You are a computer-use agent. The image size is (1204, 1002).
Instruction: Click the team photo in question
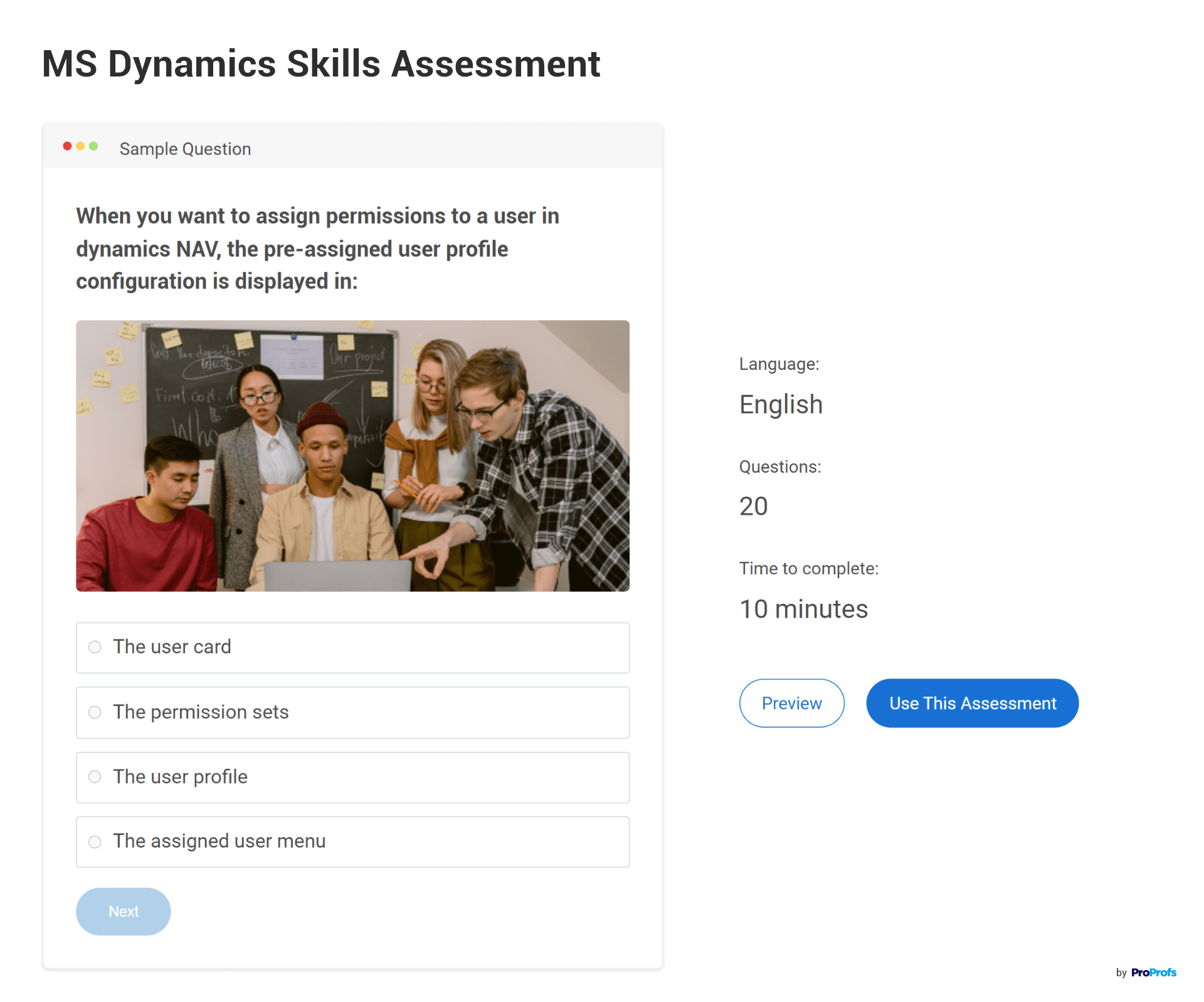(x=352, y=456)
